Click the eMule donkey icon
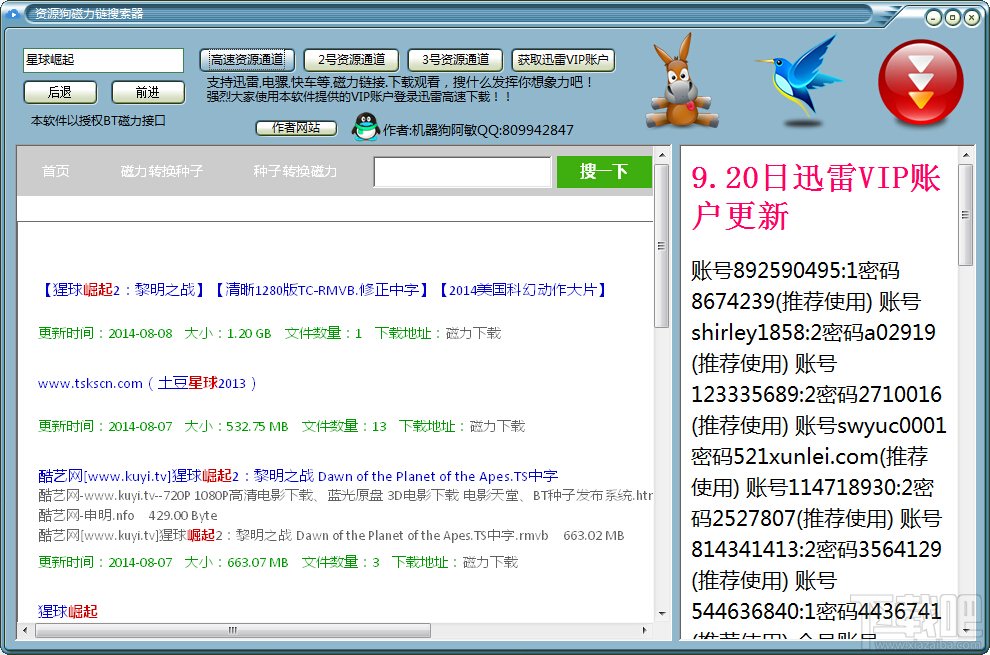 tap(682, 82)
